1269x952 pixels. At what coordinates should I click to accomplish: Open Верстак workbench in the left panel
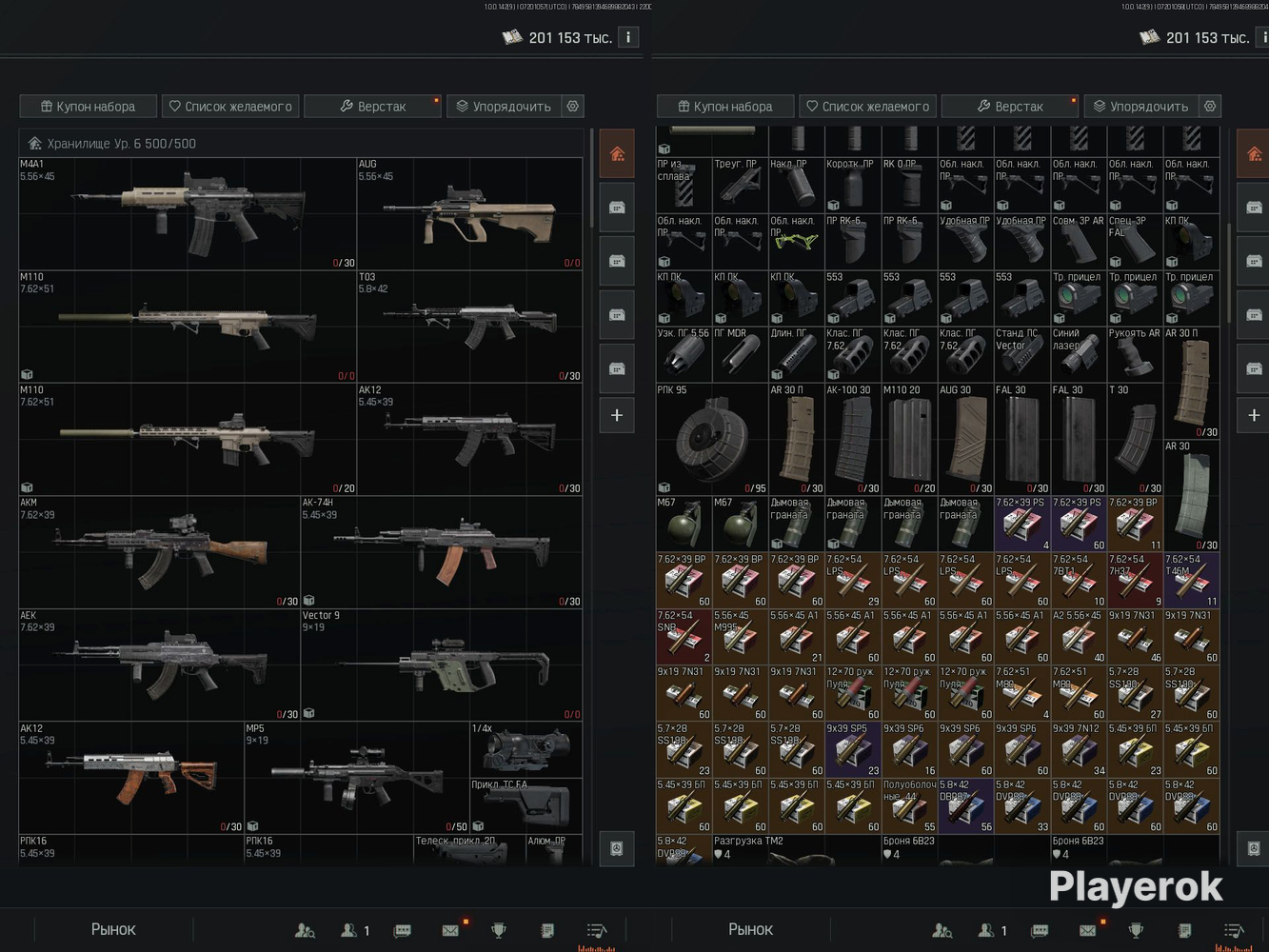pyautogui.click(x=372, y=107)
